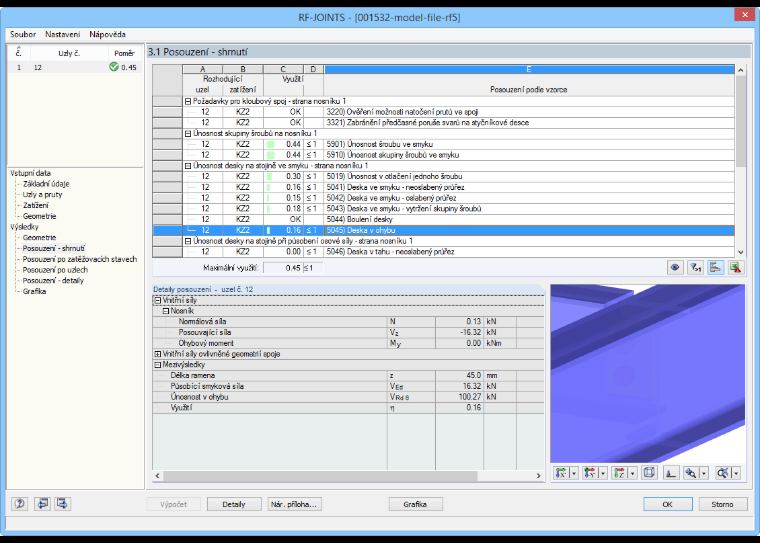Open dropdown arrow next to Z view icon
This screenshot has width=760, height=543.
[x=632, y=473]
